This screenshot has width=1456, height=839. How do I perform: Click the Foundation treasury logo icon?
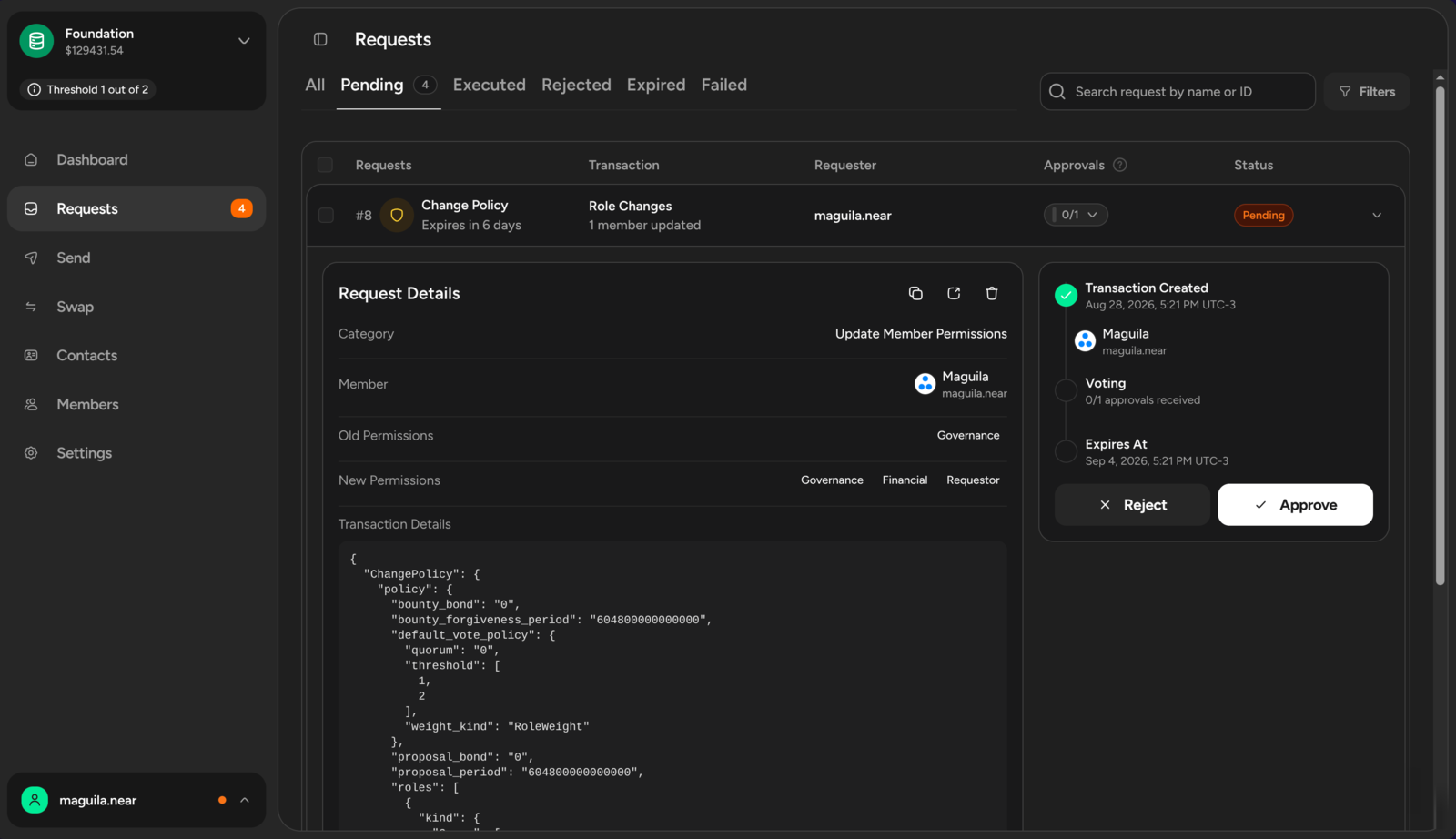coord(36,41)
